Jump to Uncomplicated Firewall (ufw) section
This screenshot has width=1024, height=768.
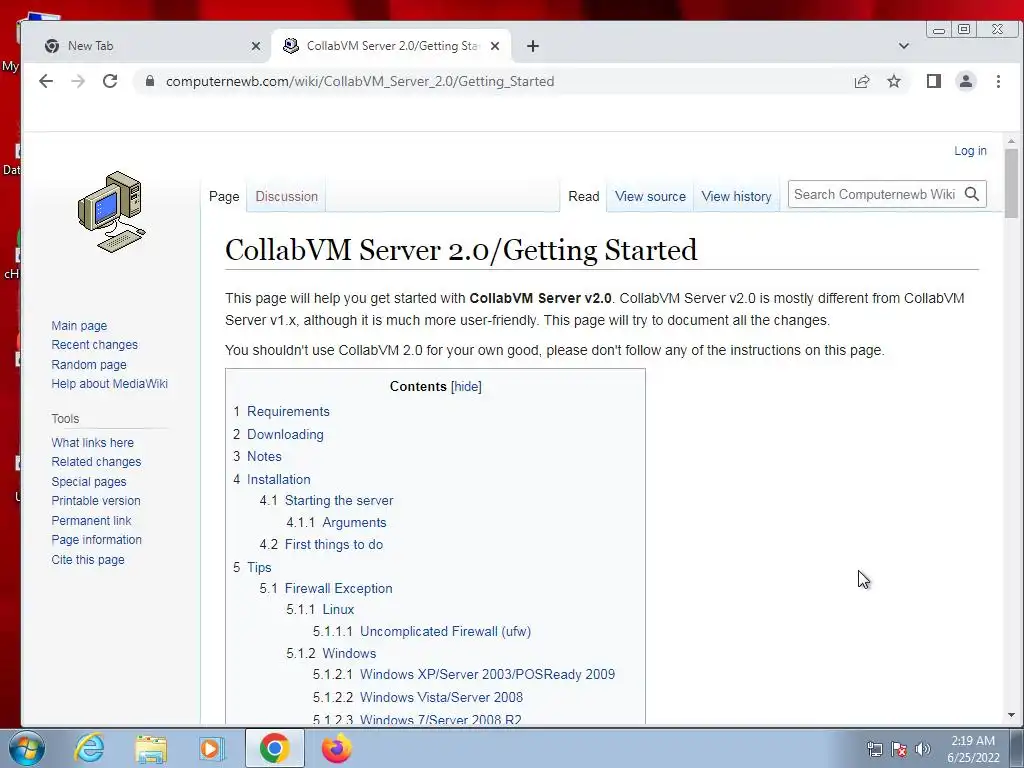(x=445, y=632)
